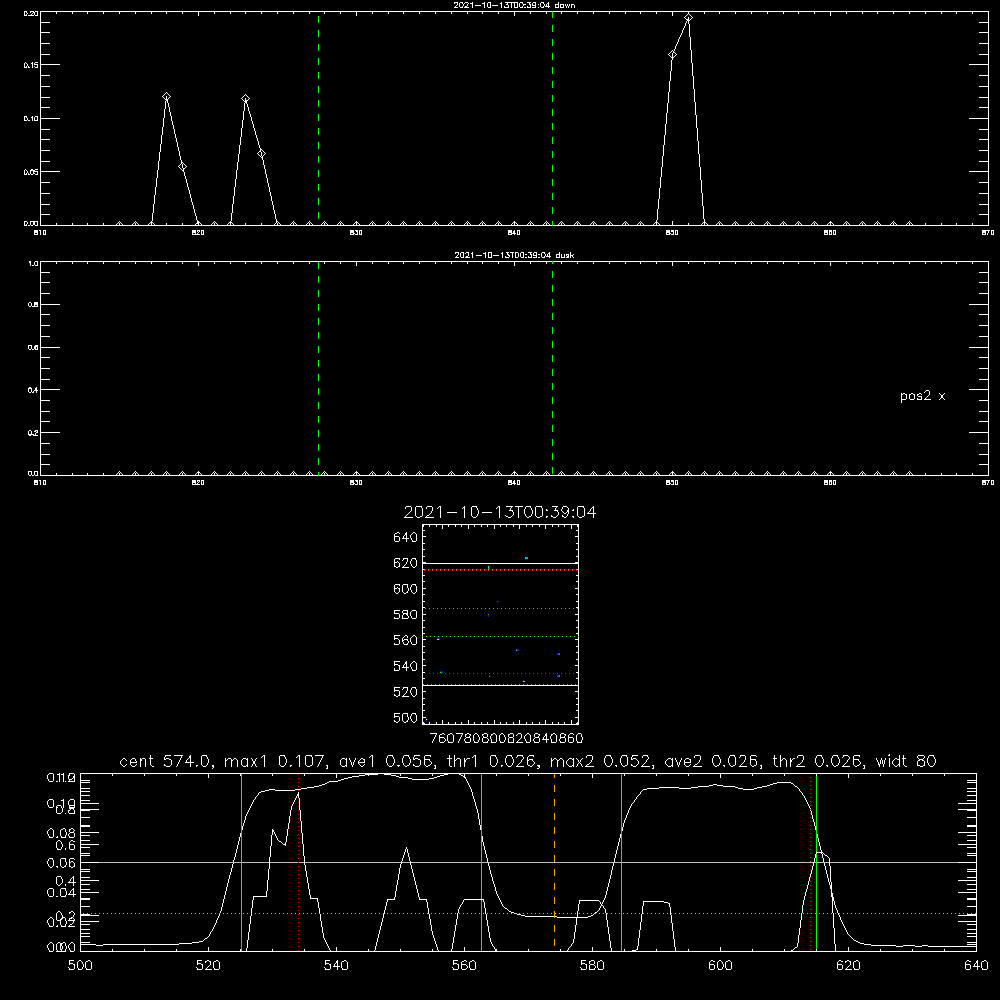Click the '2021-10-13T00:39:04 dusk' plot title
Viewport: 1000px width, 1000px height.
(x=514, y=255)
